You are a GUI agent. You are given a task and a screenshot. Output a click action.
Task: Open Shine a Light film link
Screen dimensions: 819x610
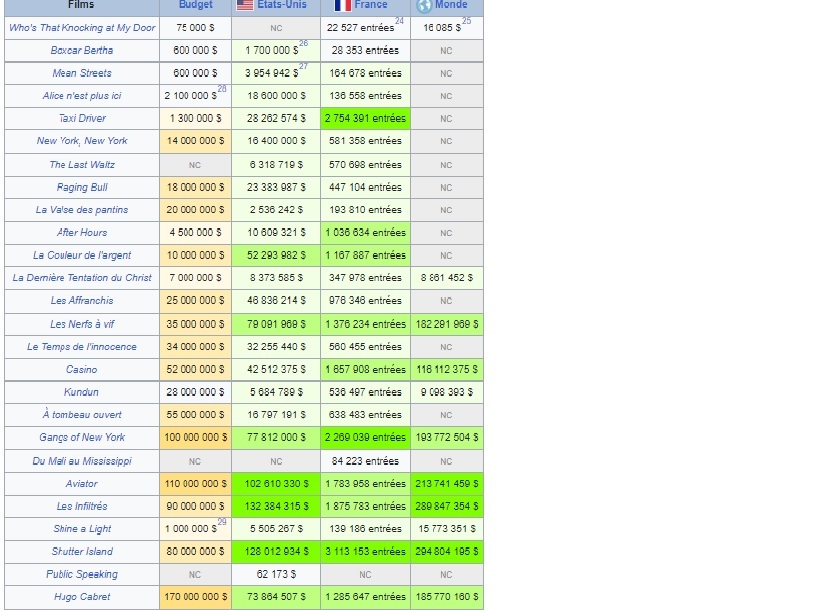(x=82, y=529)
